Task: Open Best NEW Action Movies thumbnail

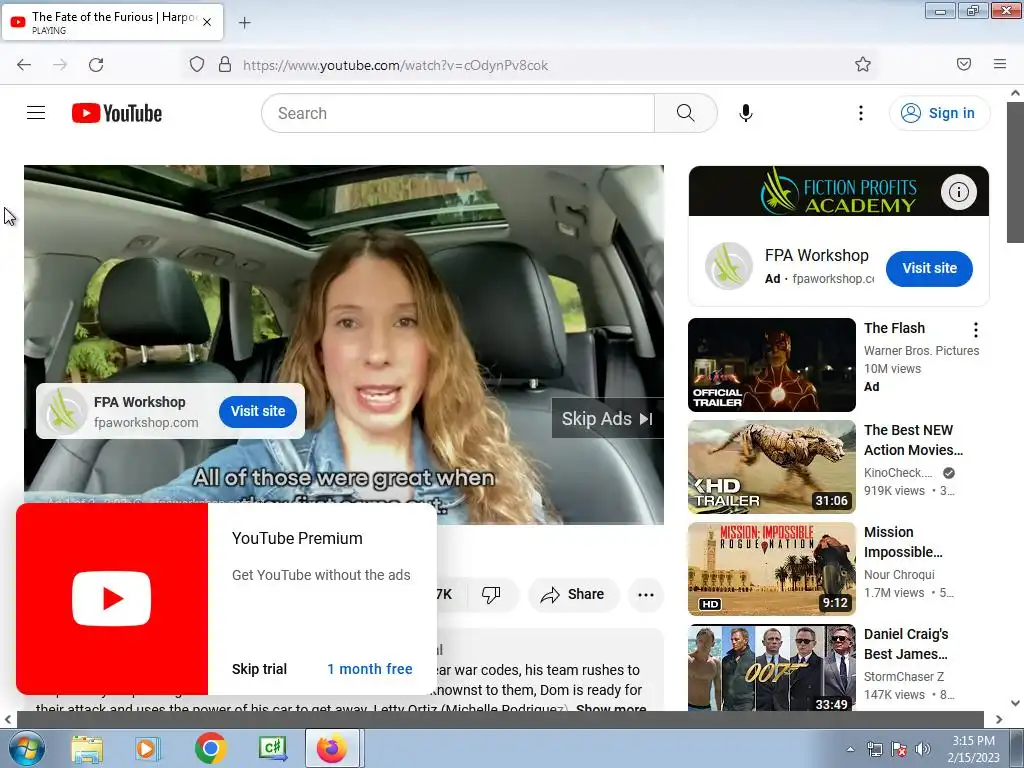Action: [772, 467]
